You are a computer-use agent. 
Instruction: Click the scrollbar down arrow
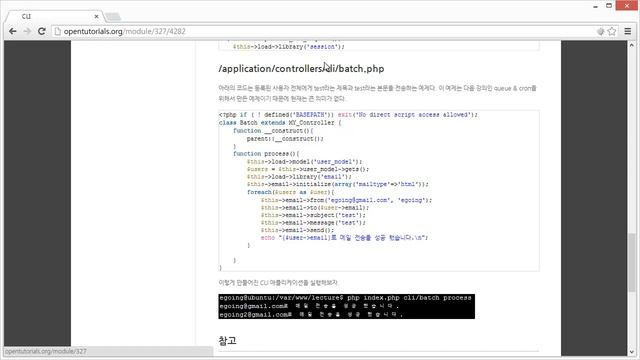[632, 351]
